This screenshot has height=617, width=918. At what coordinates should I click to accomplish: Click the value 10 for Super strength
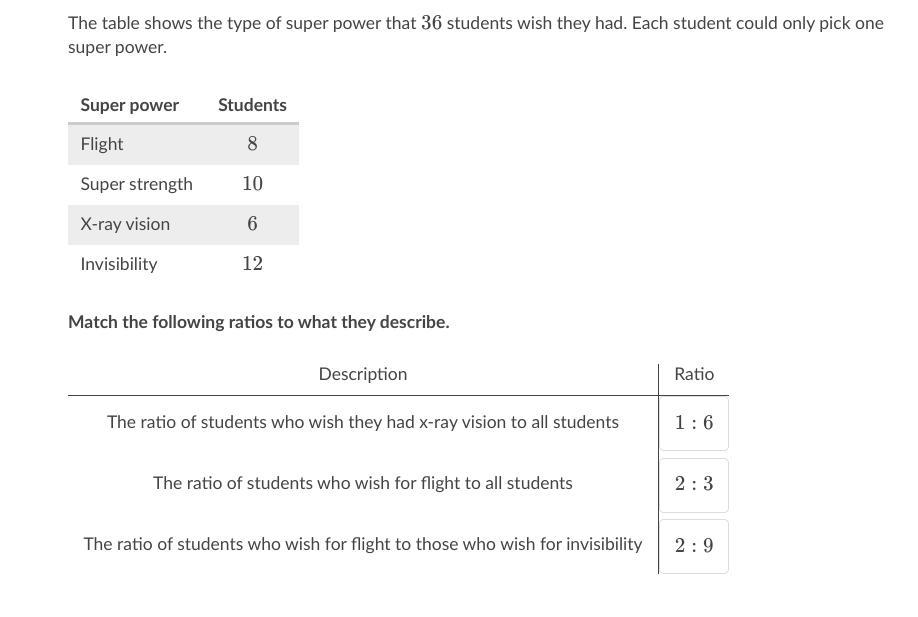[252, 184]
